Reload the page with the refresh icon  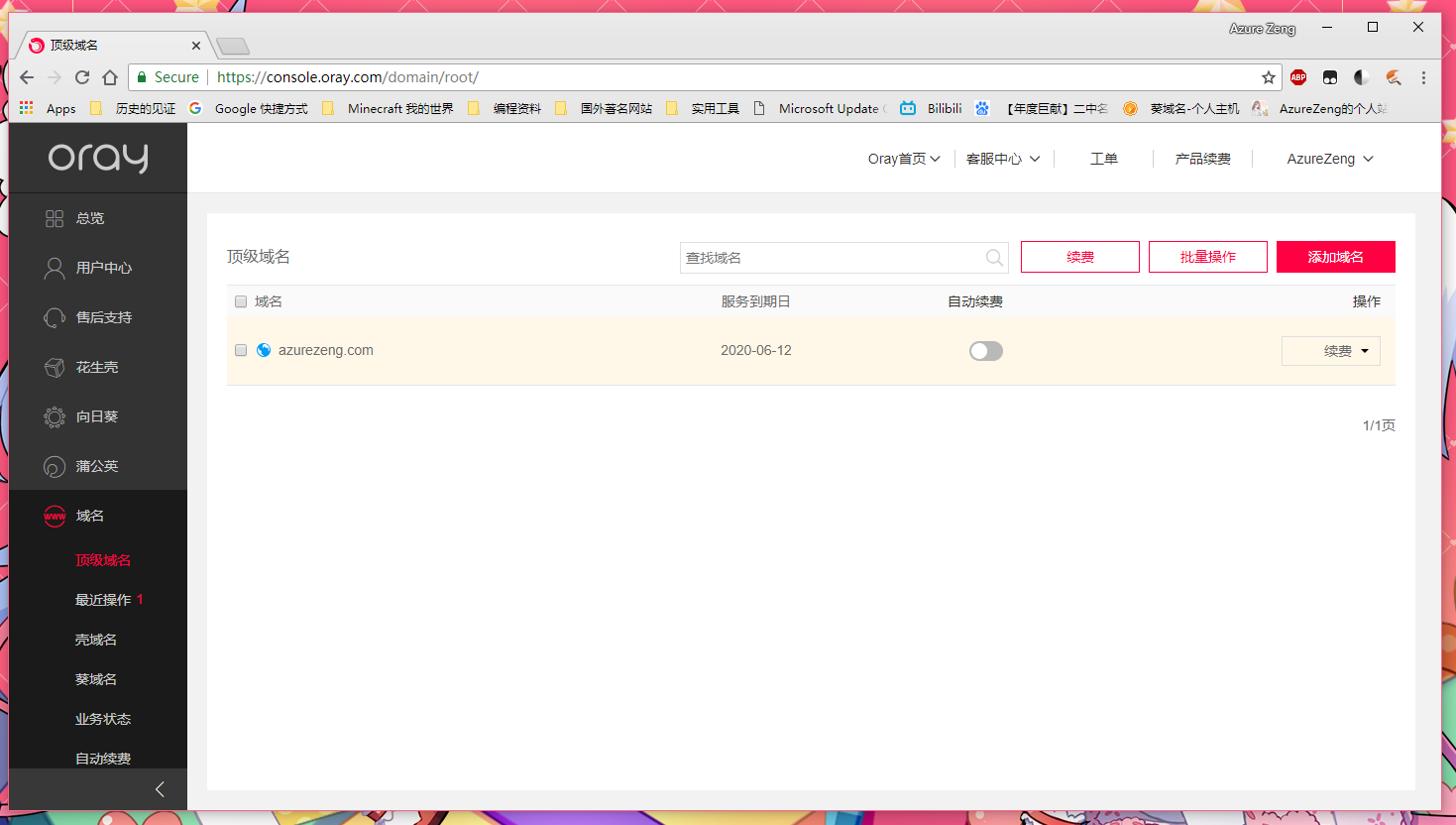tap(82, 77)
